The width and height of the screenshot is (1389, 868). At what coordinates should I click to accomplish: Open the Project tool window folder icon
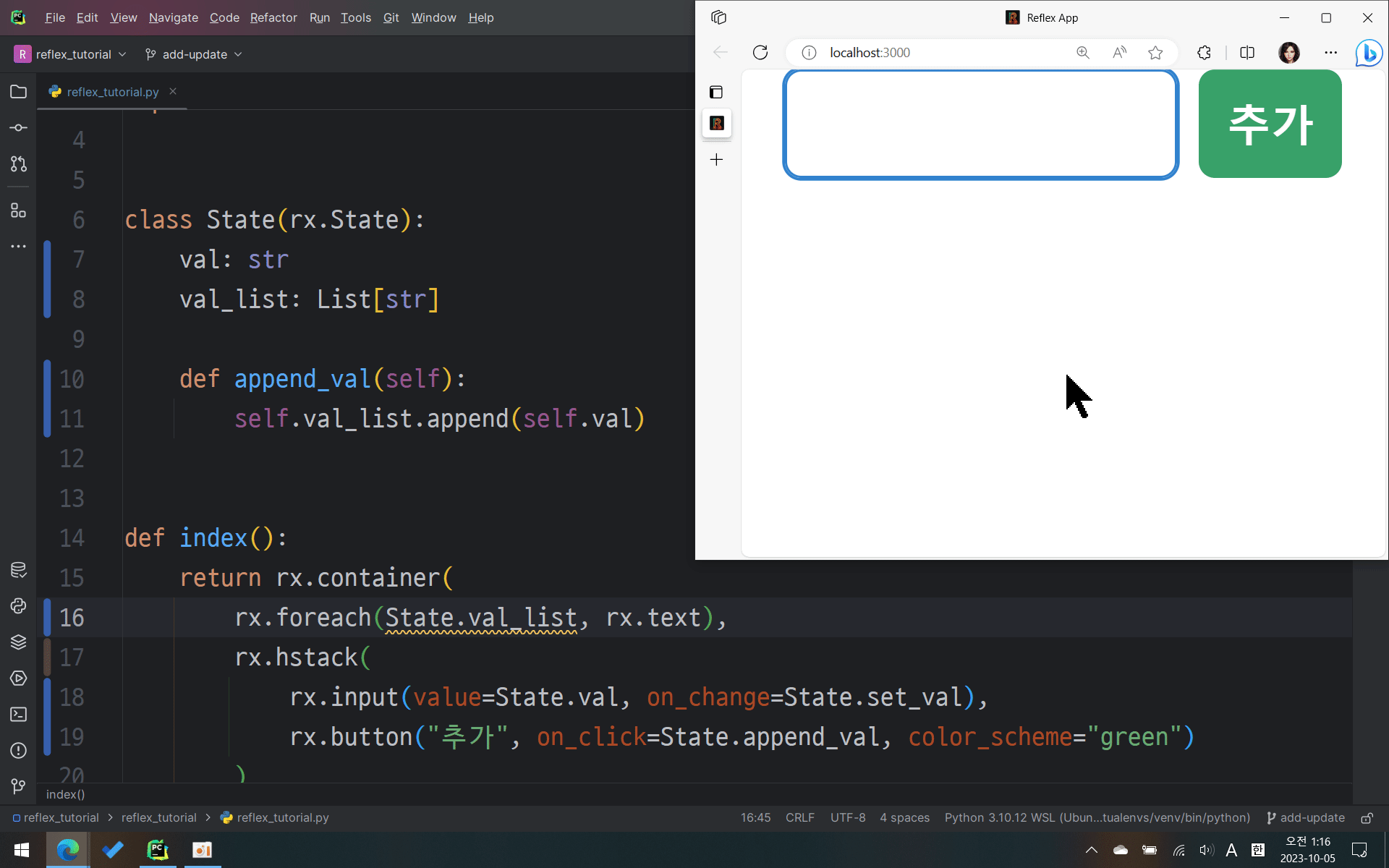click(x=19, y=92)
